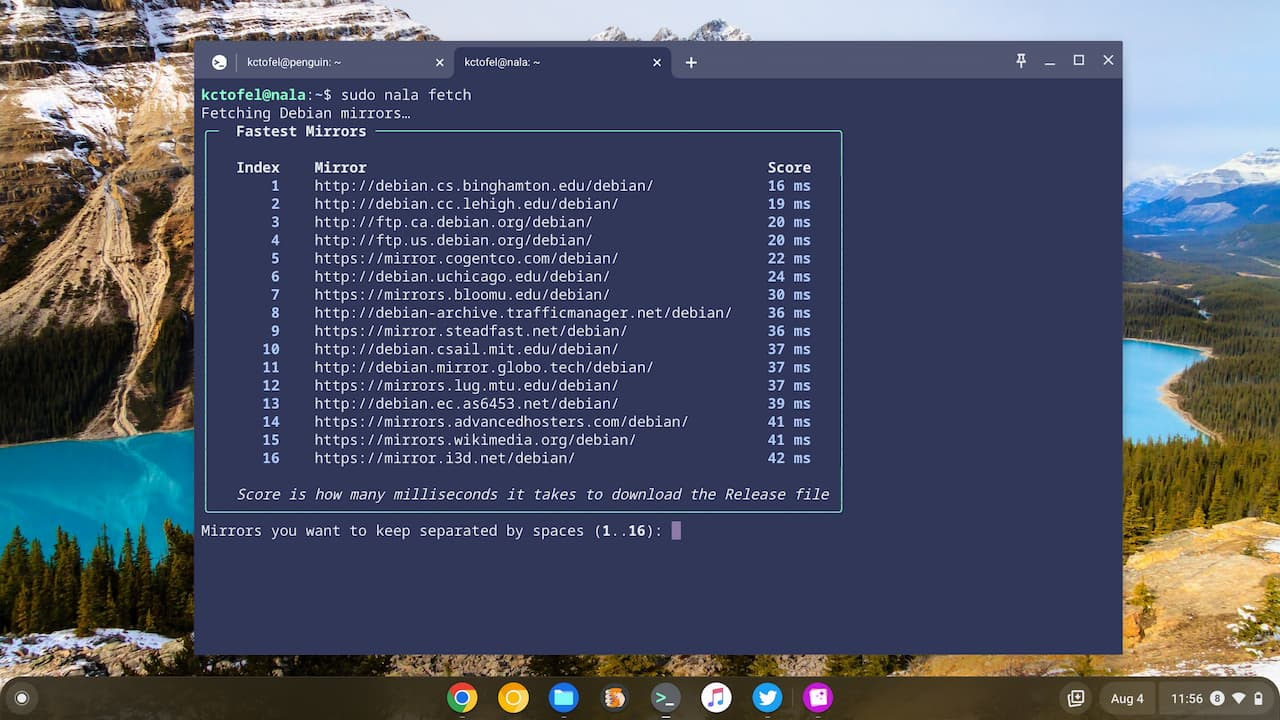Click the trafficmanager.net mirror URL

tap(523, 313)
